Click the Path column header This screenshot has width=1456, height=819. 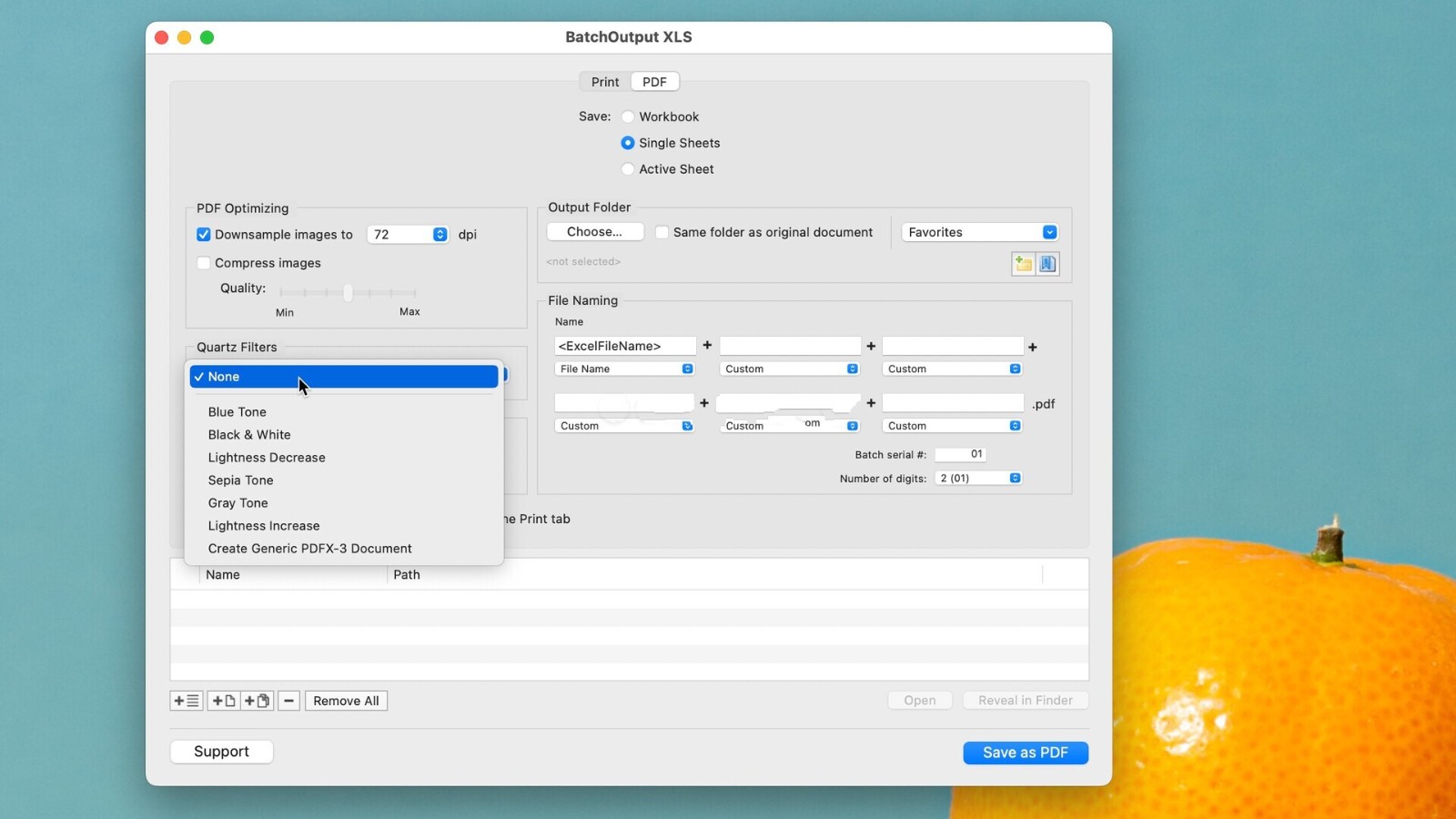pyautogui.click(x=715, y=575)
